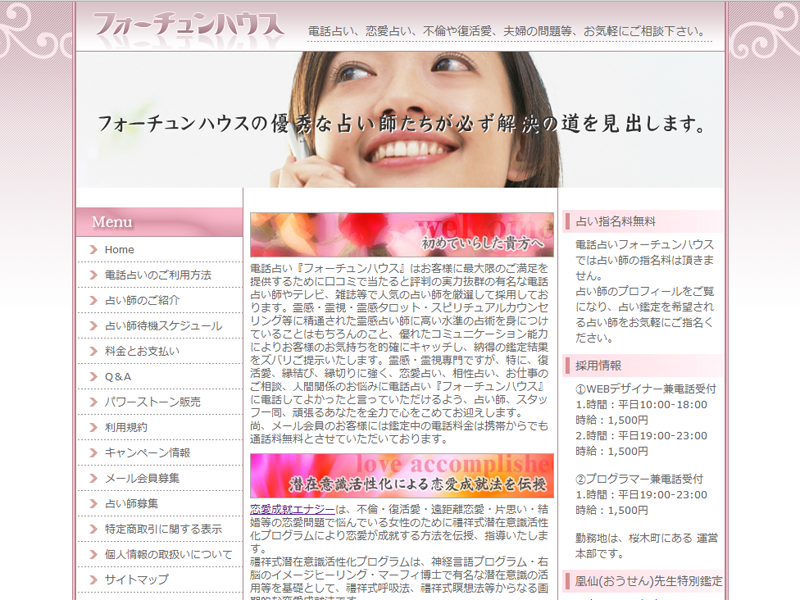The height and width of the screenshot is (600, 800).
Task: View 占い師待機スケジュール page
Action: tap(163, 326)
